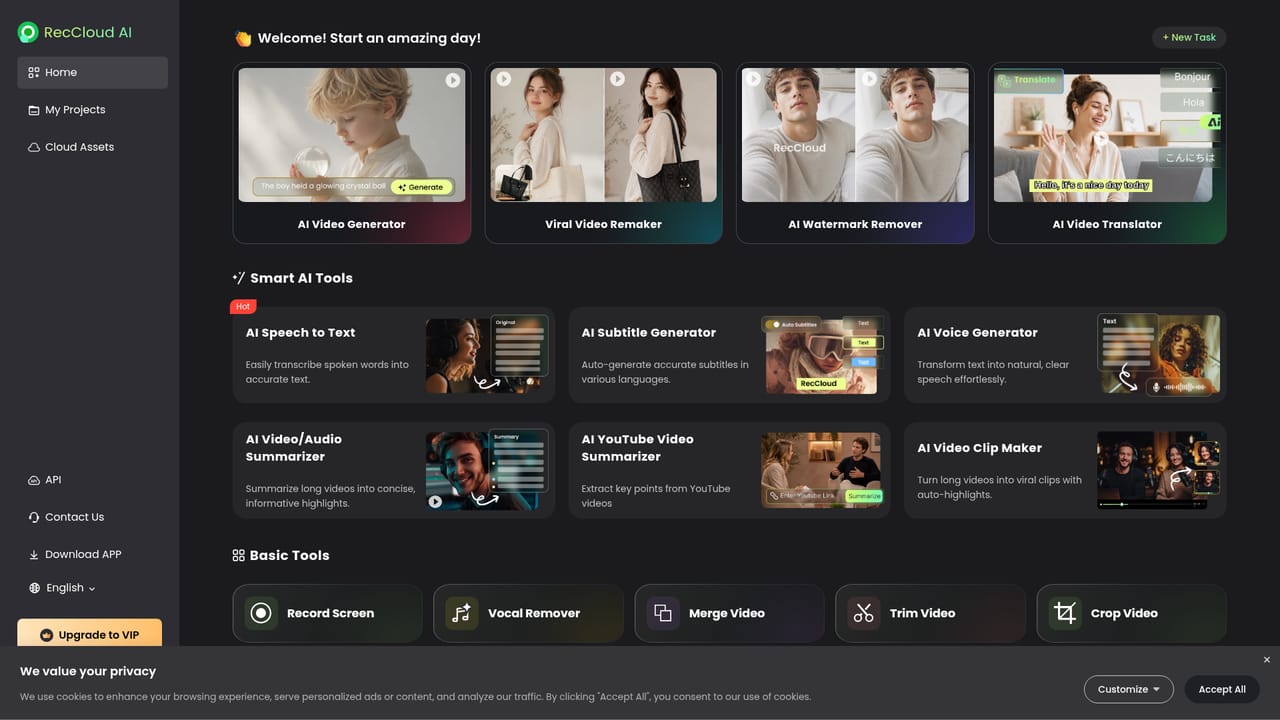Click the globe language icon
This screenshot has width=1280, height=720.
point(35,588)
